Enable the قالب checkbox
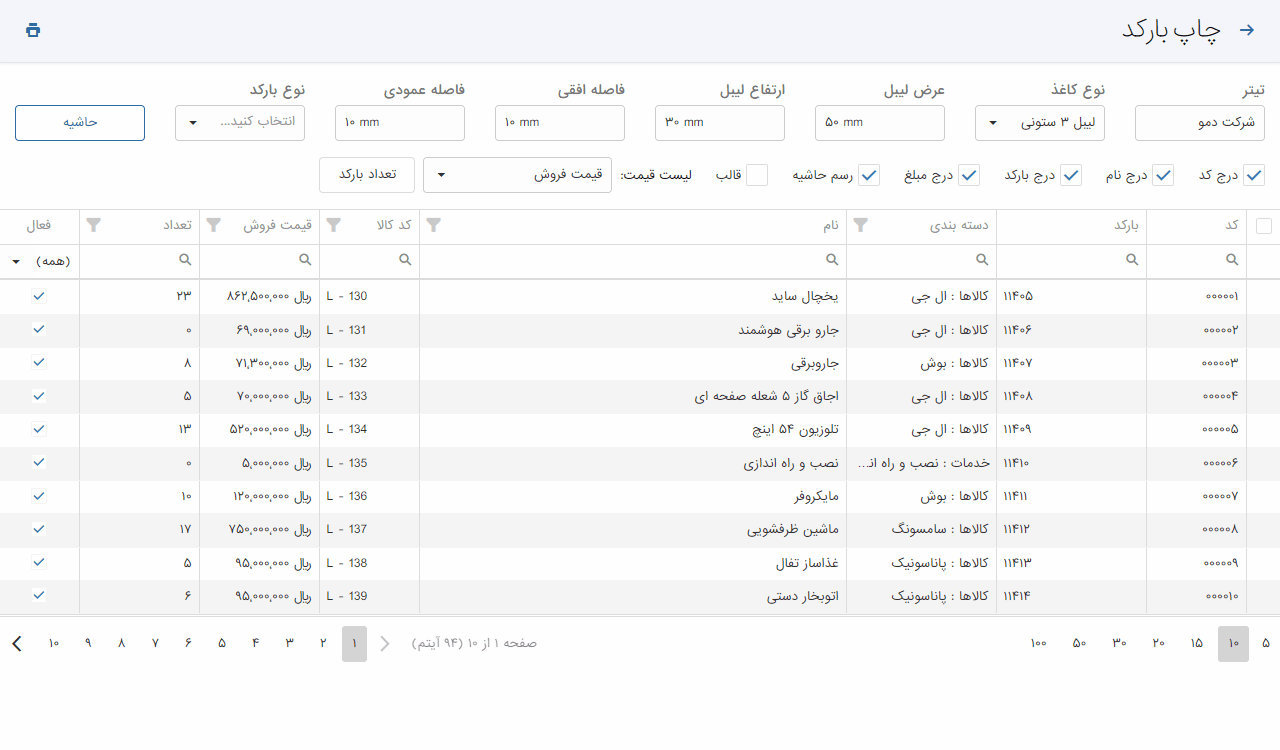Viewport: 1280px width, 750px height. pyautogui.click(x=757, y=175)
